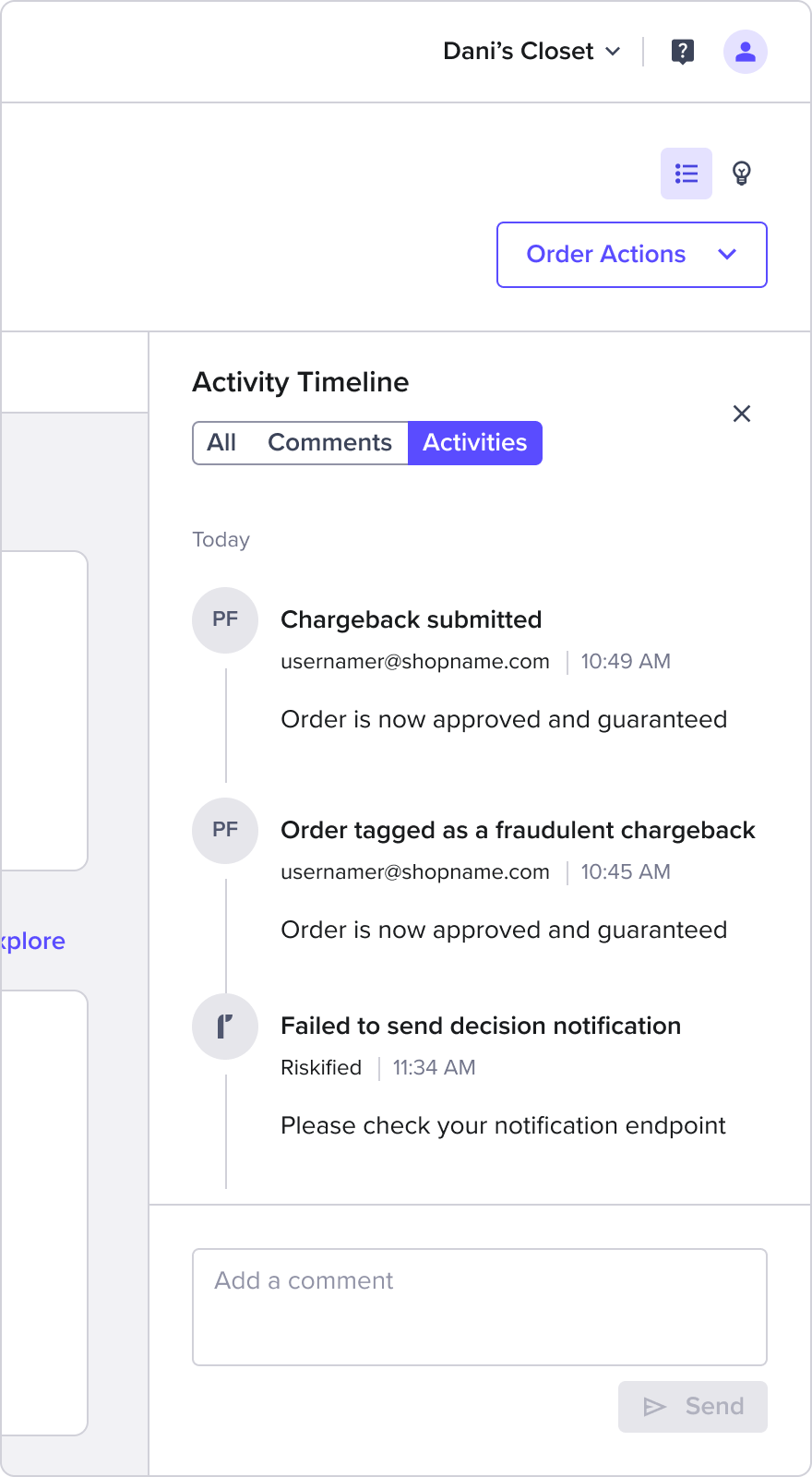Screen dimensions: 812x1477
Task: Click PF avatar beside fraudulent chargeback entry
Action: coord(225,831)
